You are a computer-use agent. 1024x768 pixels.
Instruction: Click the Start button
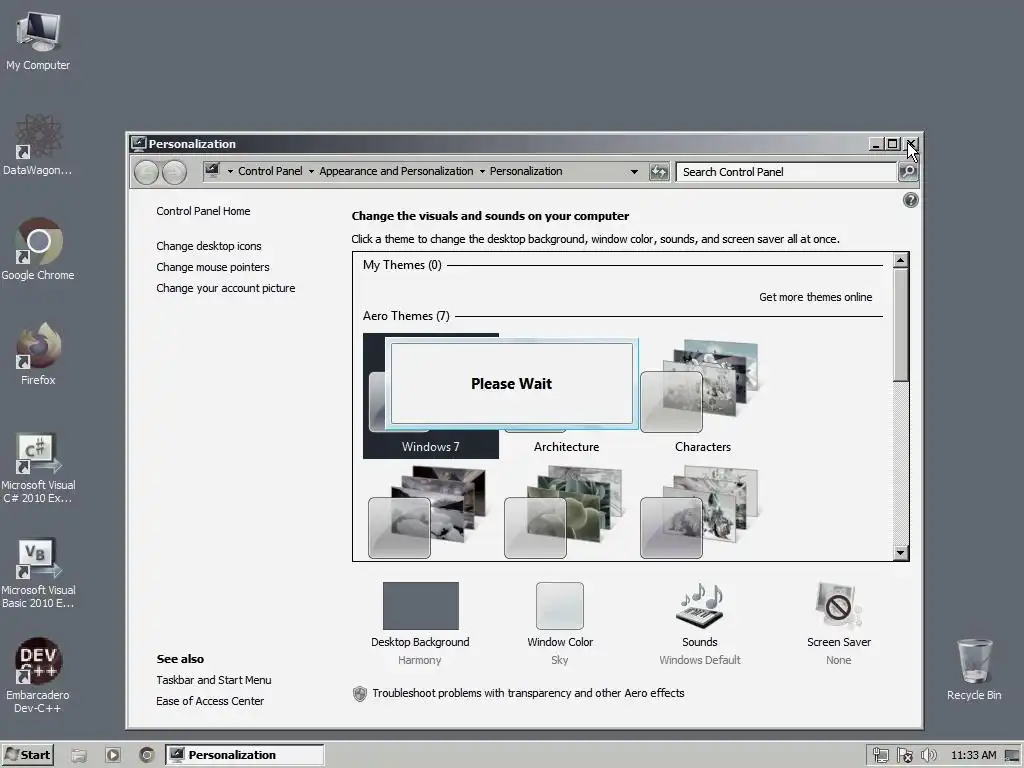(x=27, y=755)
